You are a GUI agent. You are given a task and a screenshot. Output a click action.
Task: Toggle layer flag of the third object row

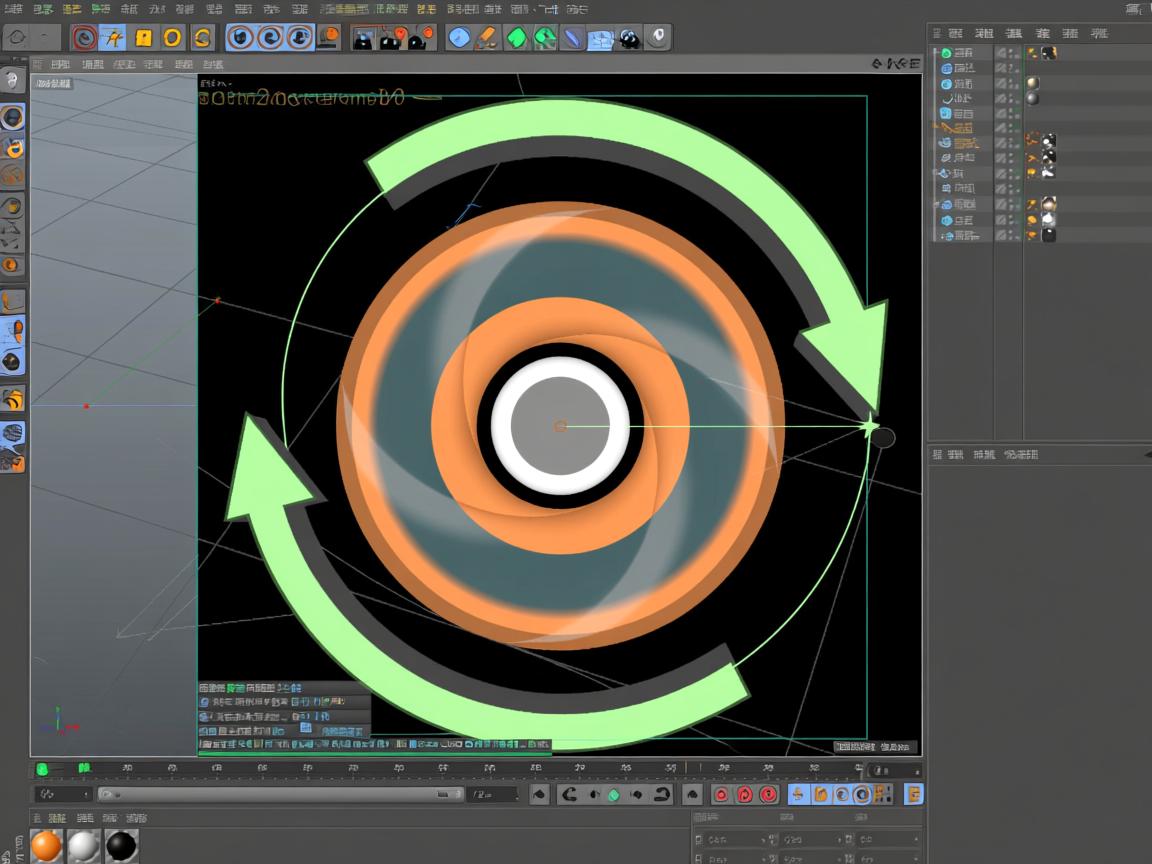pyautogui.click(x=1002, y=84)
